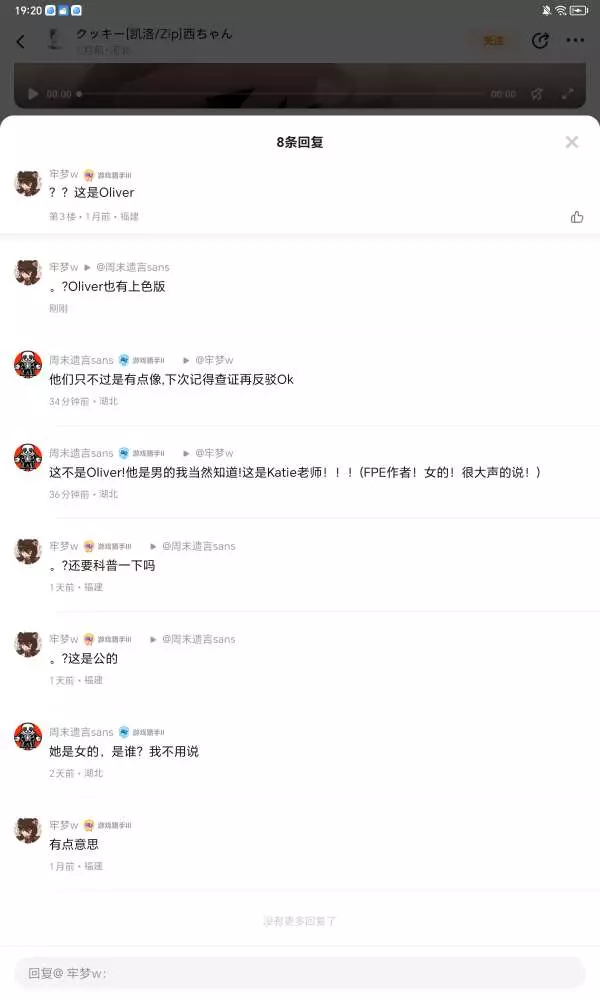Image resolution: width=600 pixels, height=1000 pixels.
Task: Click the video progress slider
Action: pos(281,94)
